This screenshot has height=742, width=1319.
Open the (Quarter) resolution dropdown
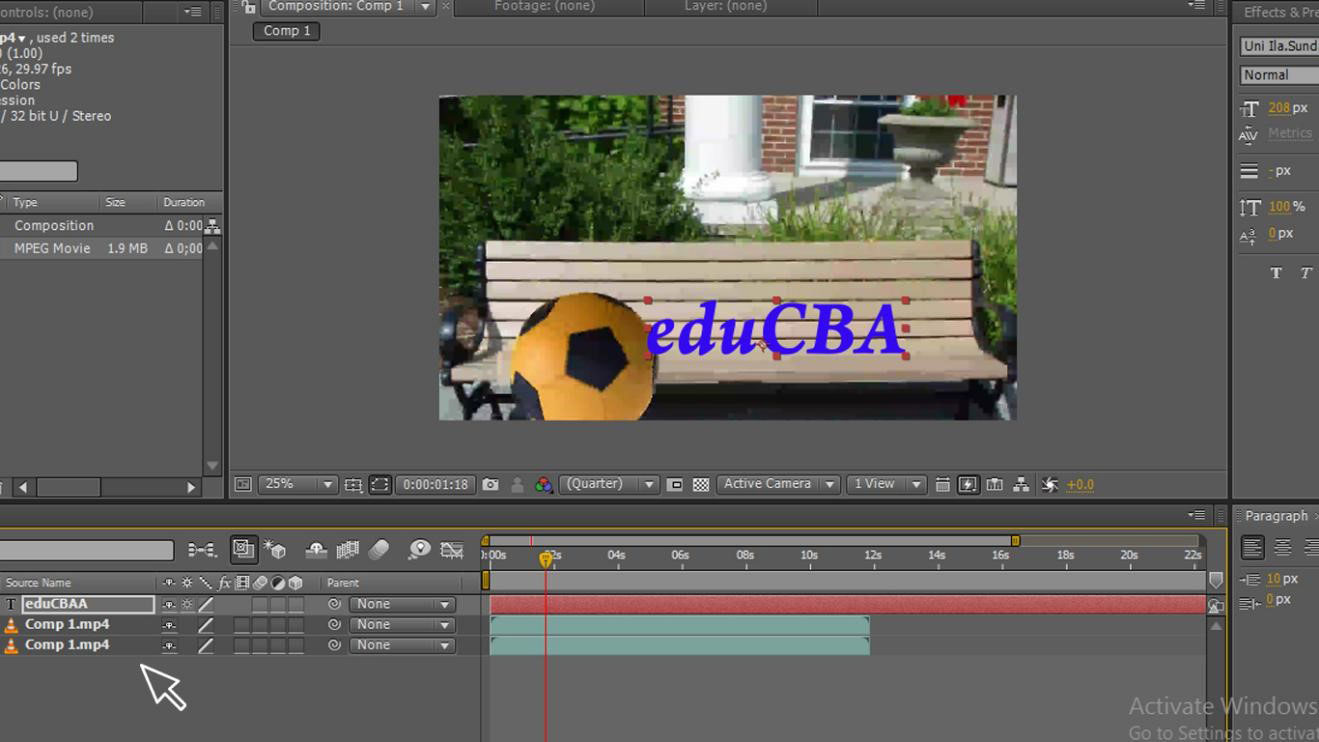coord(609,484)
